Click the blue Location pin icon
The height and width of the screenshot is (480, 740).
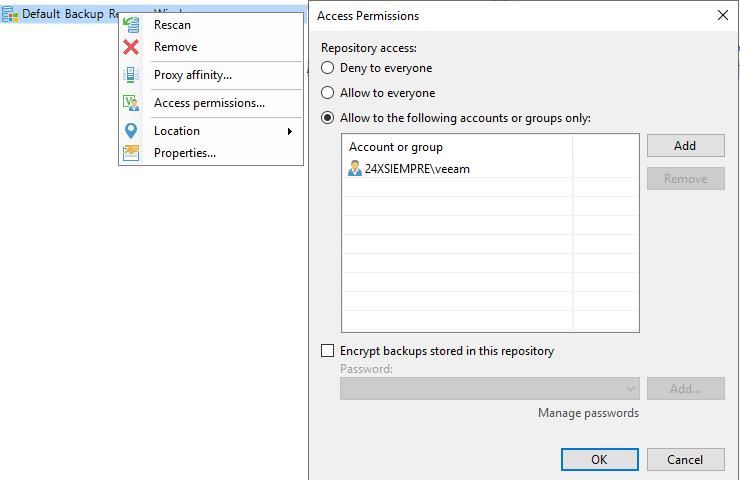pos(131,131)
